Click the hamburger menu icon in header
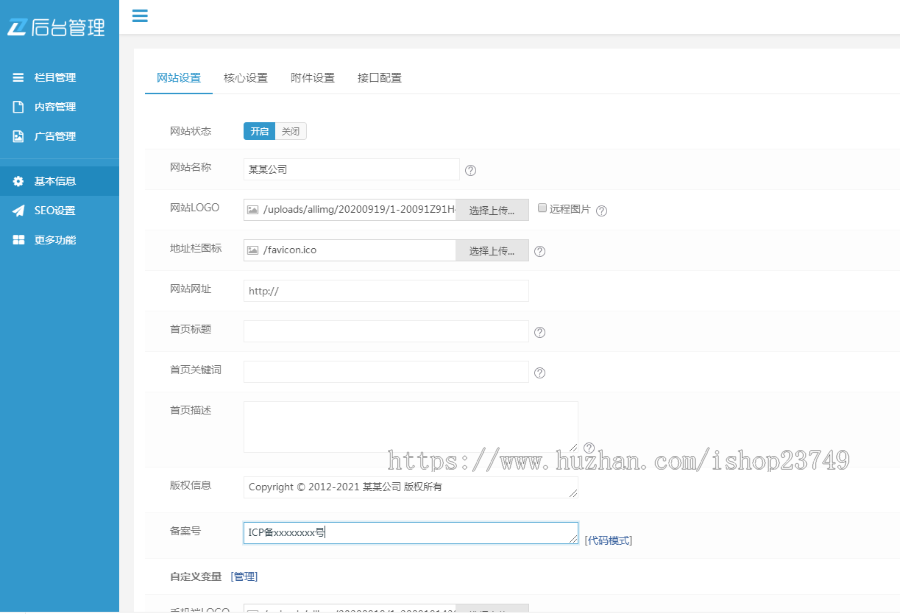Viewport: 900px width, 614px height. point(140,15)
